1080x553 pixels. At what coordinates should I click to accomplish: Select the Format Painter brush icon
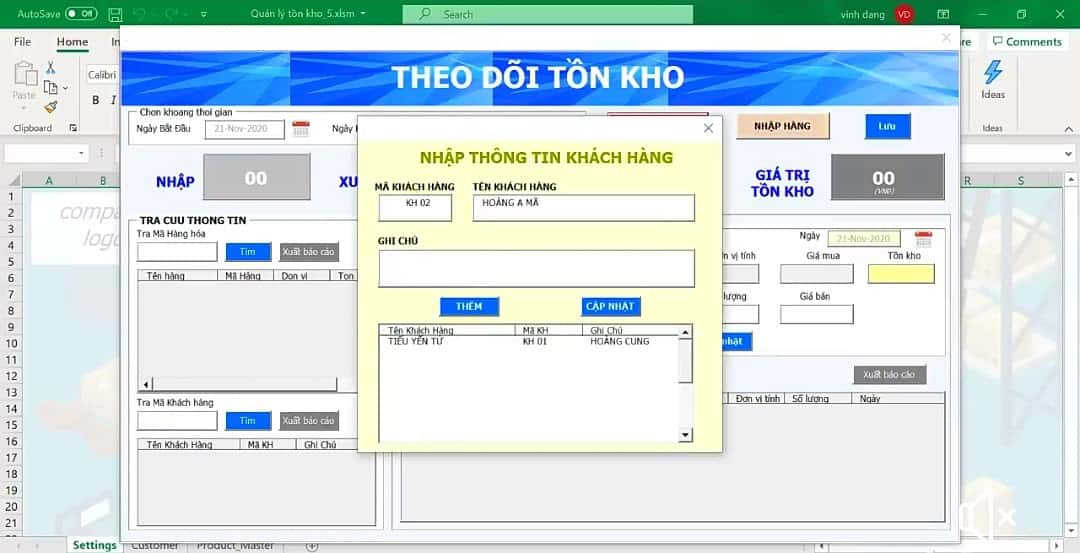click(51, 107)
